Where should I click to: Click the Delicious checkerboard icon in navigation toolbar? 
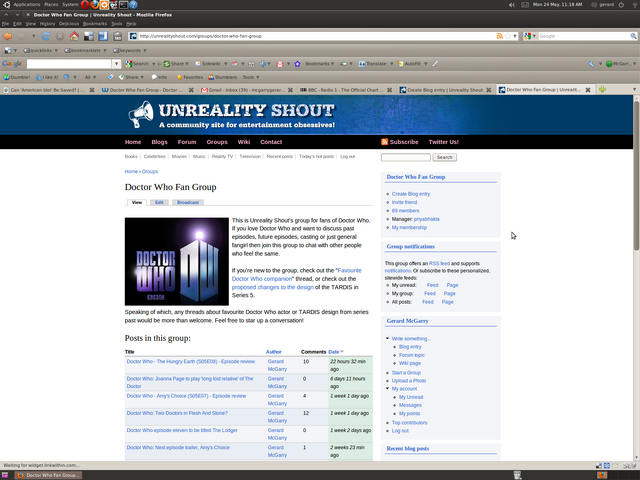(89, 36)
